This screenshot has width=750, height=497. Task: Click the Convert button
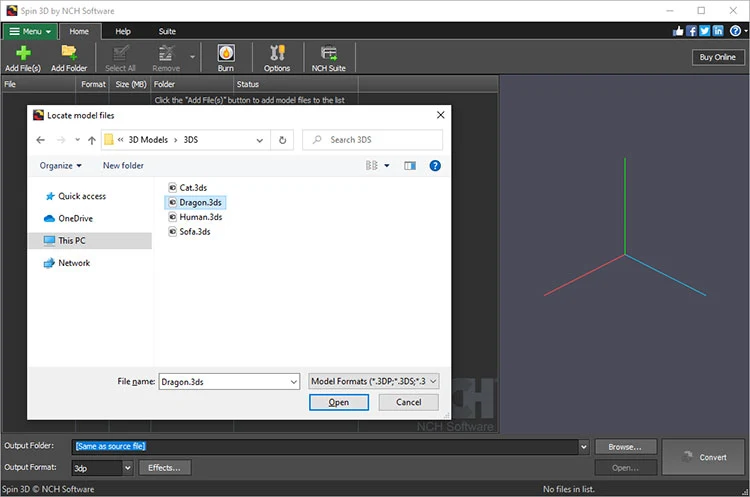tap(703, 457)
